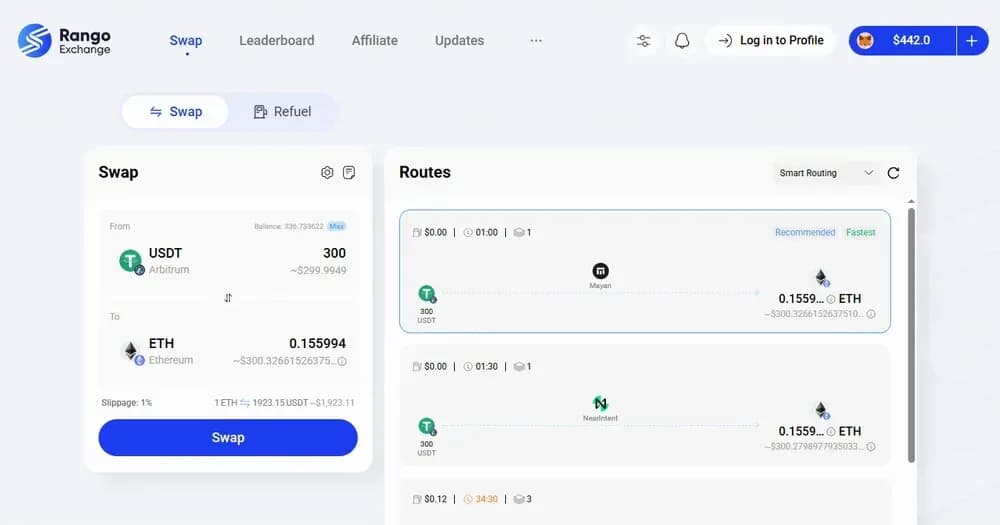The image size is (1000, 525).
Task: Click the Recommended tag
Action: coord(805,232)
